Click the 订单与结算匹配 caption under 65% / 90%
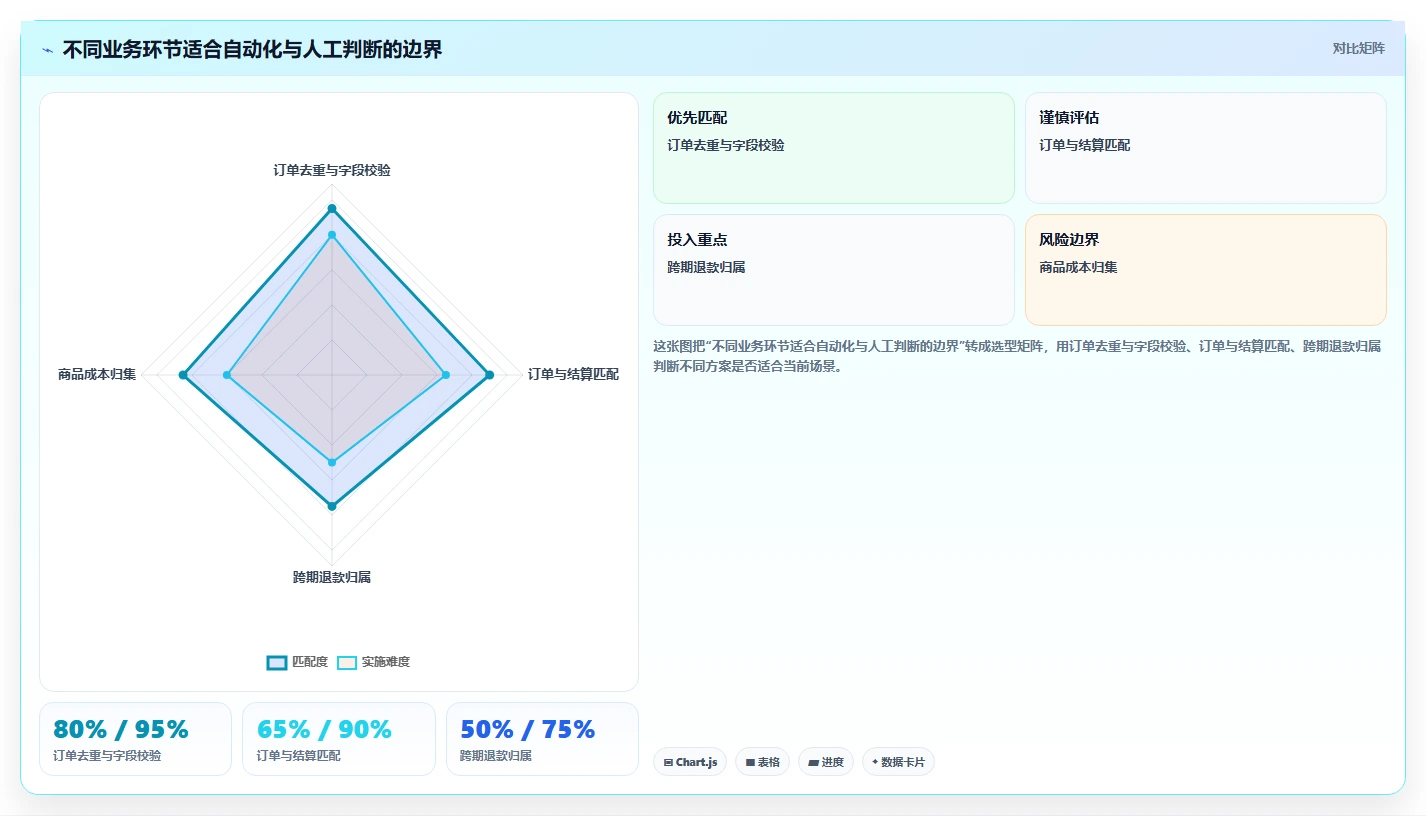1426x816 pixels. (298, 756)
